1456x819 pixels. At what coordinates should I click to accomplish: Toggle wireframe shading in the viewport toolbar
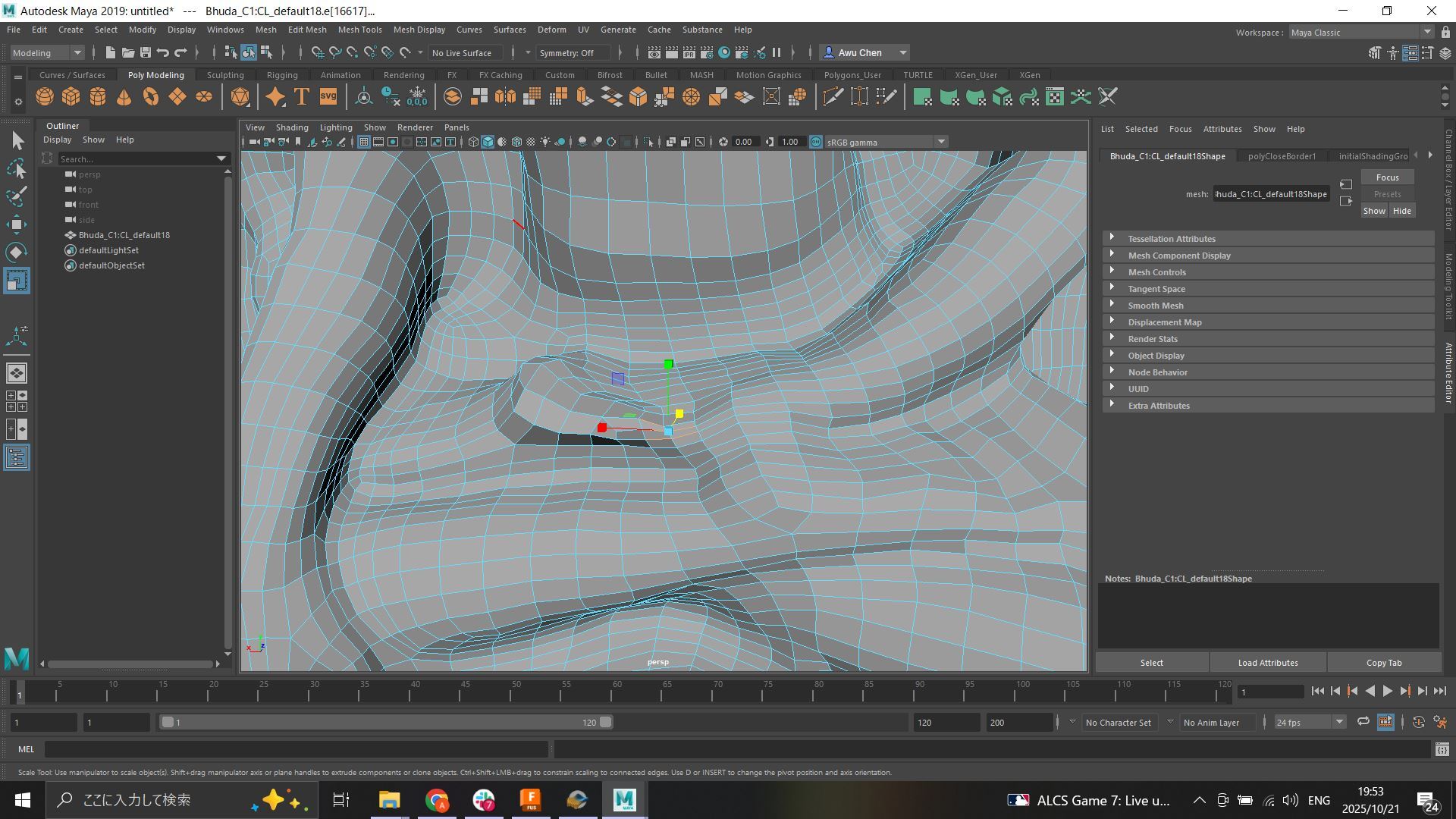[472, 142]
